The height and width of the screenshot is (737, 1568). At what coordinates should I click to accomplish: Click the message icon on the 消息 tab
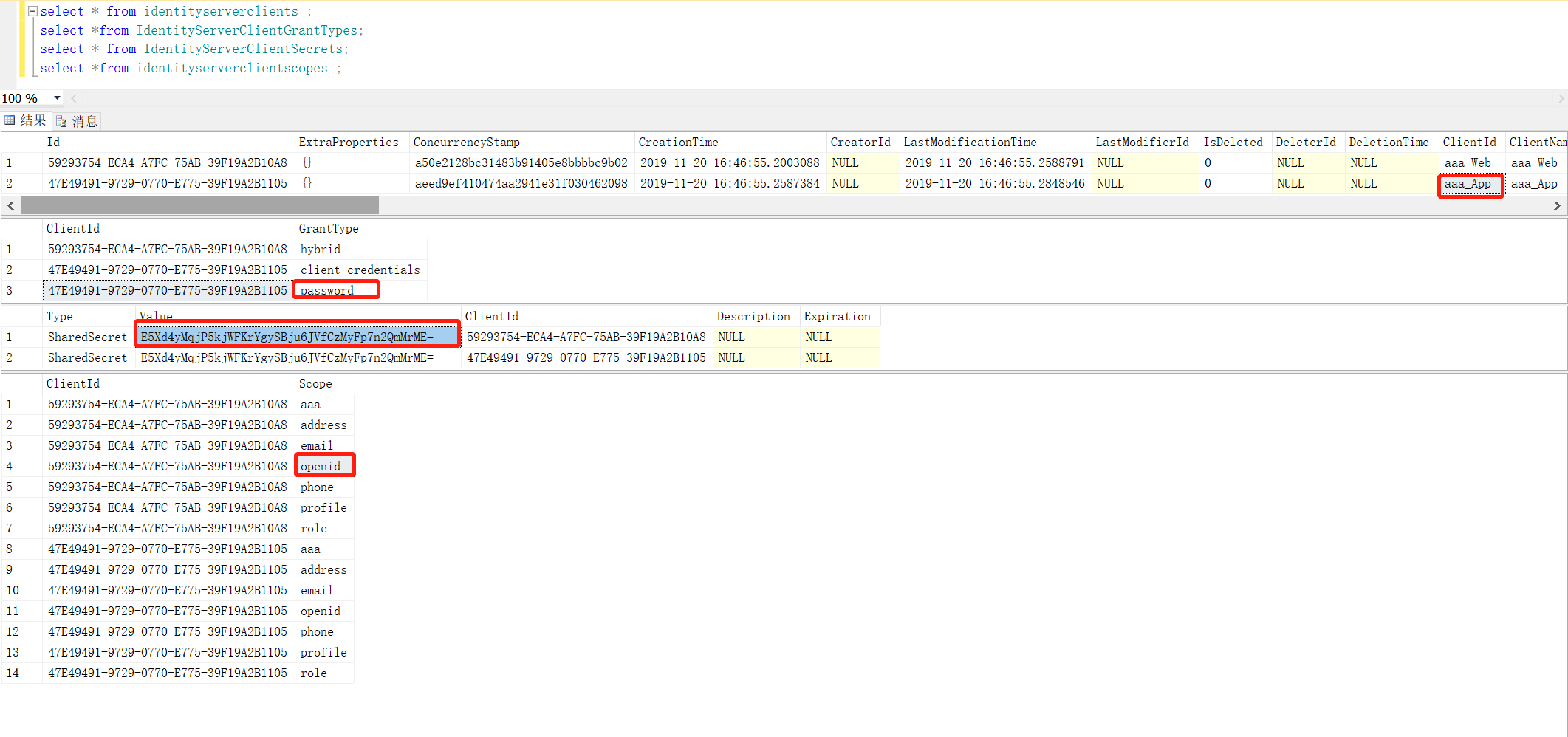[x=62, y=120]
